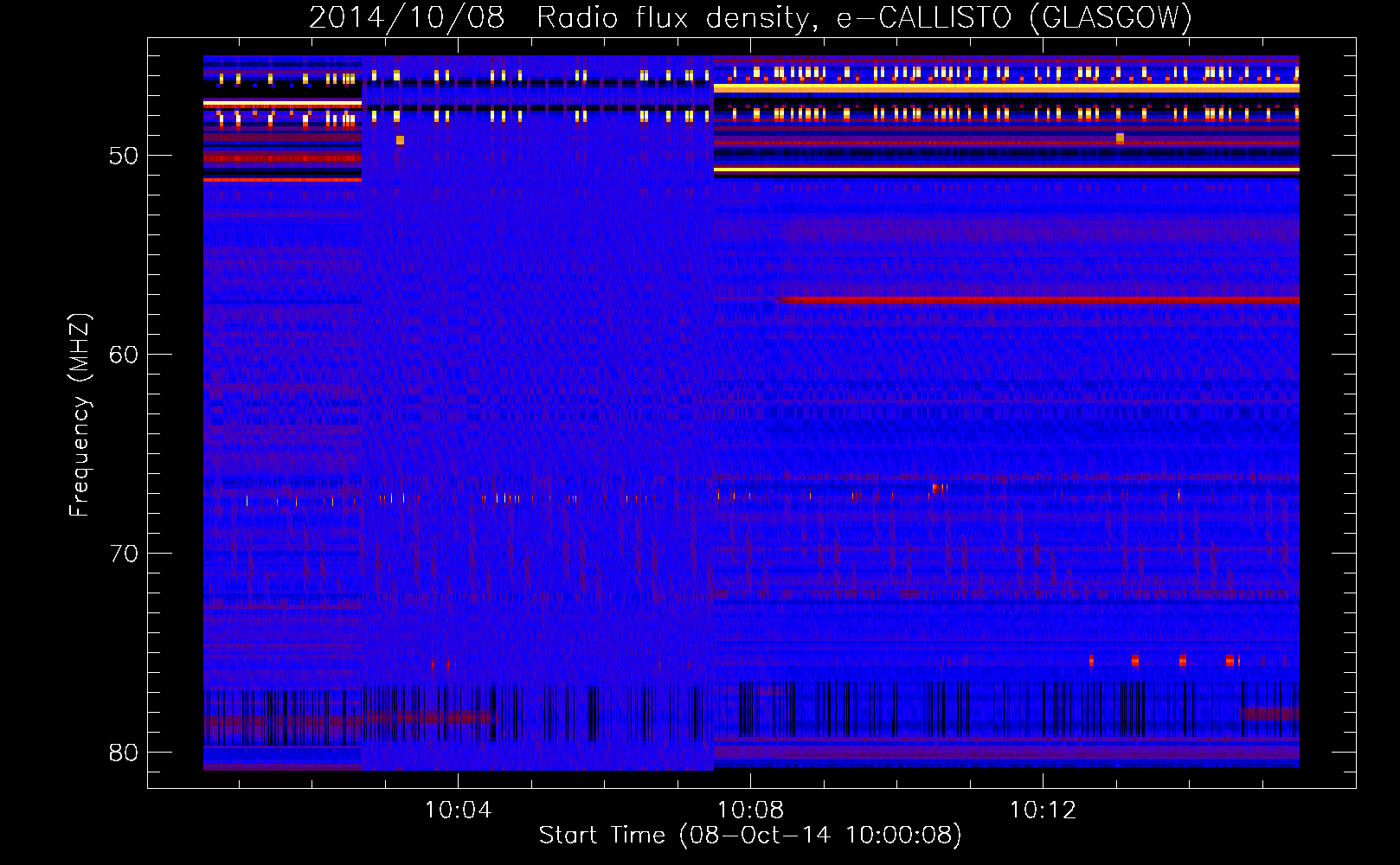Click the '70' frequency tick label
The width and height of the screenshot is (1400, 865).
124,554
